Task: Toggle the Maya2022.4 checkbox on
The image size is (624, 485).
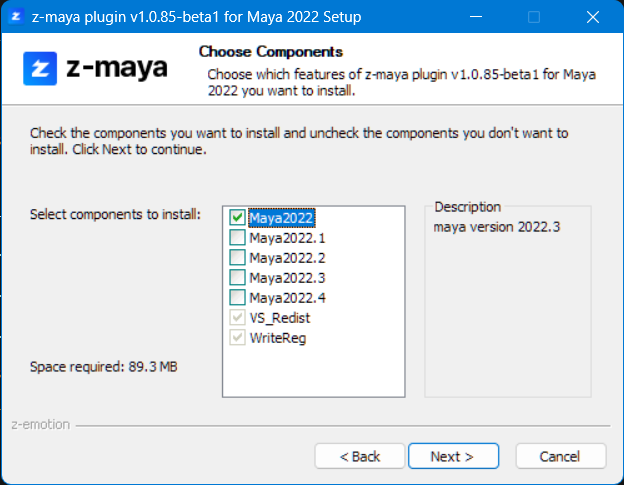Action: [x=237, y=297]
